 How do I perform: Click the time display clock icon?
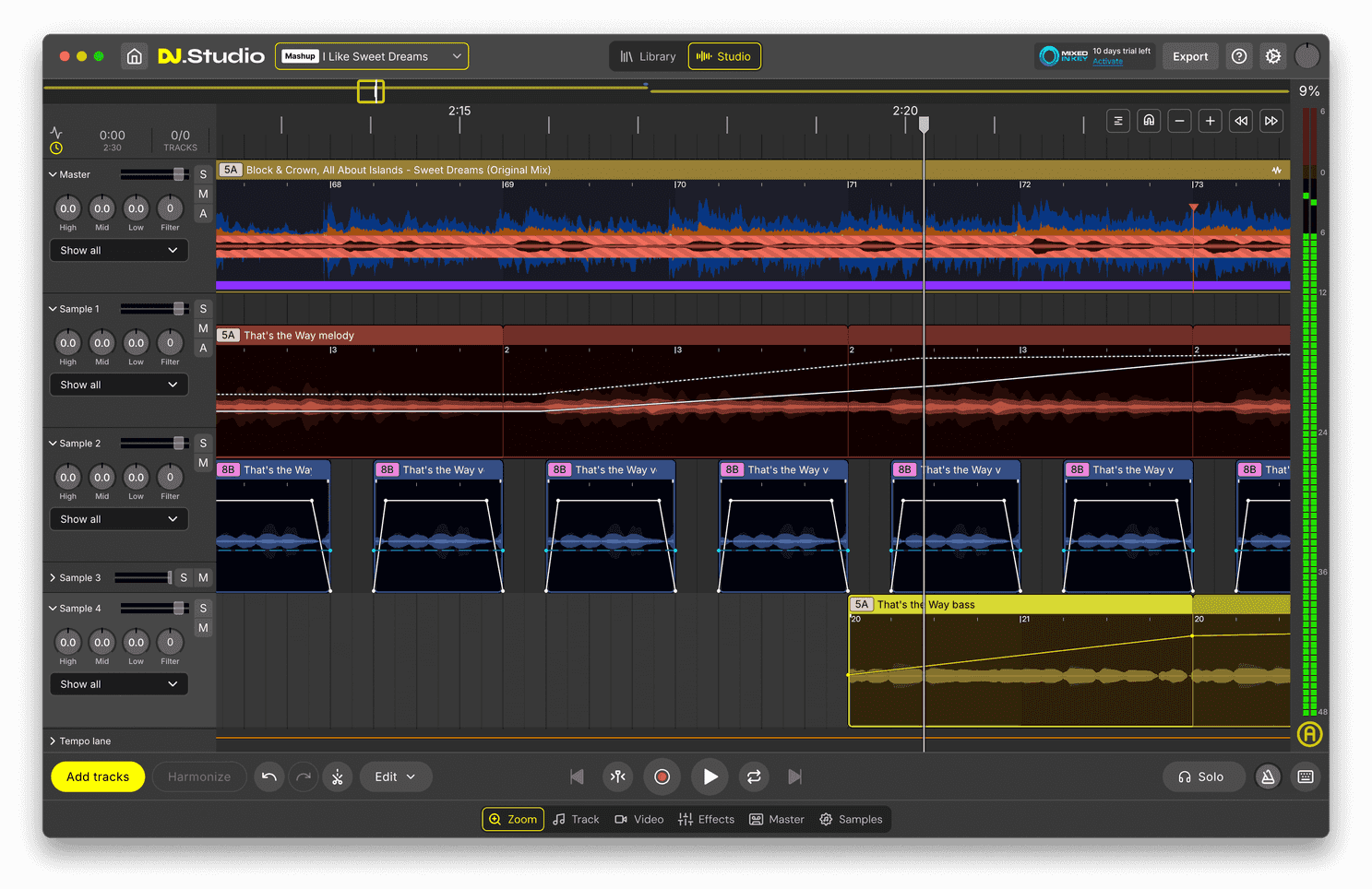coord(56,148)
